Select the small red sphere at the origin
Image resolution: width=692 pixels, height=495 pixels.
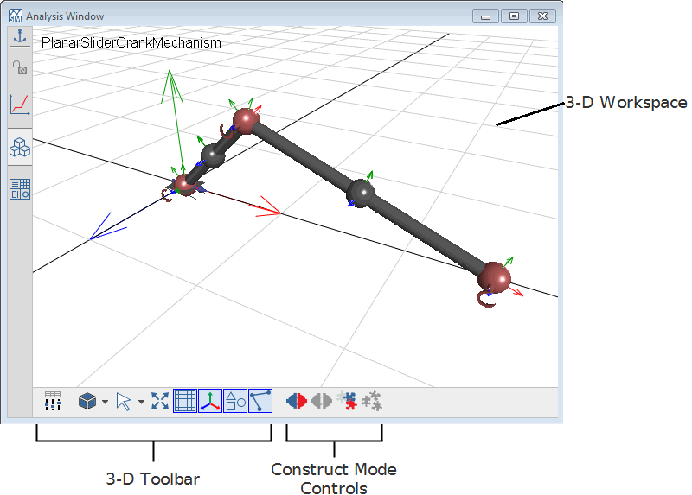coord(184,184)
